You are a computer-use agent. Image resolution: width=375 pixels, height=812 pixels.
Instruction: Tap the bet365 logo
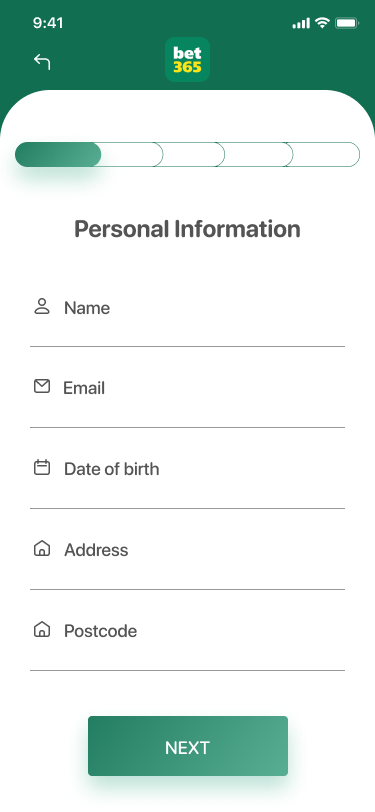click(x=188, y=60)
